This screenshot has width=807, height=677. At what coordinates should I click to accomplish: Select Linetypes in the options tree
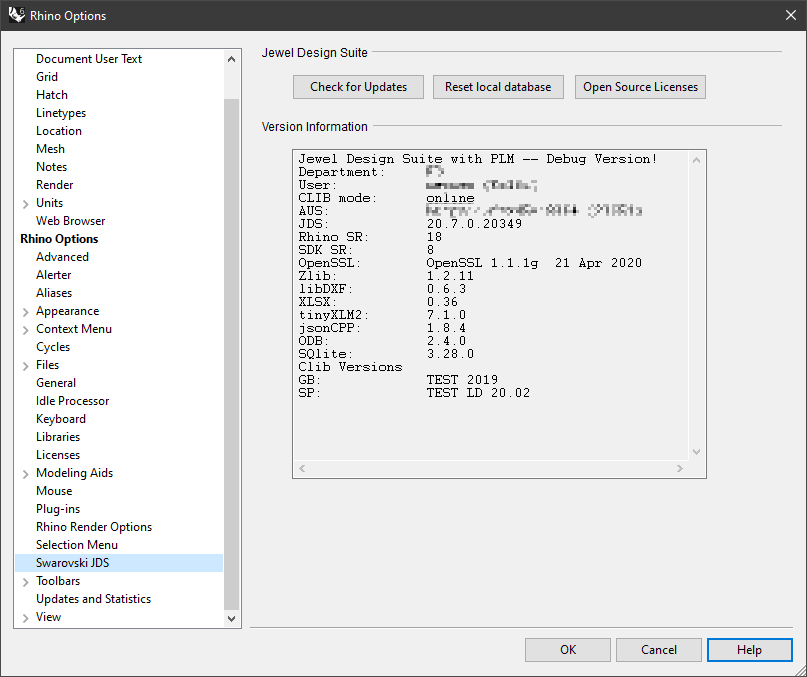(61, 113)
